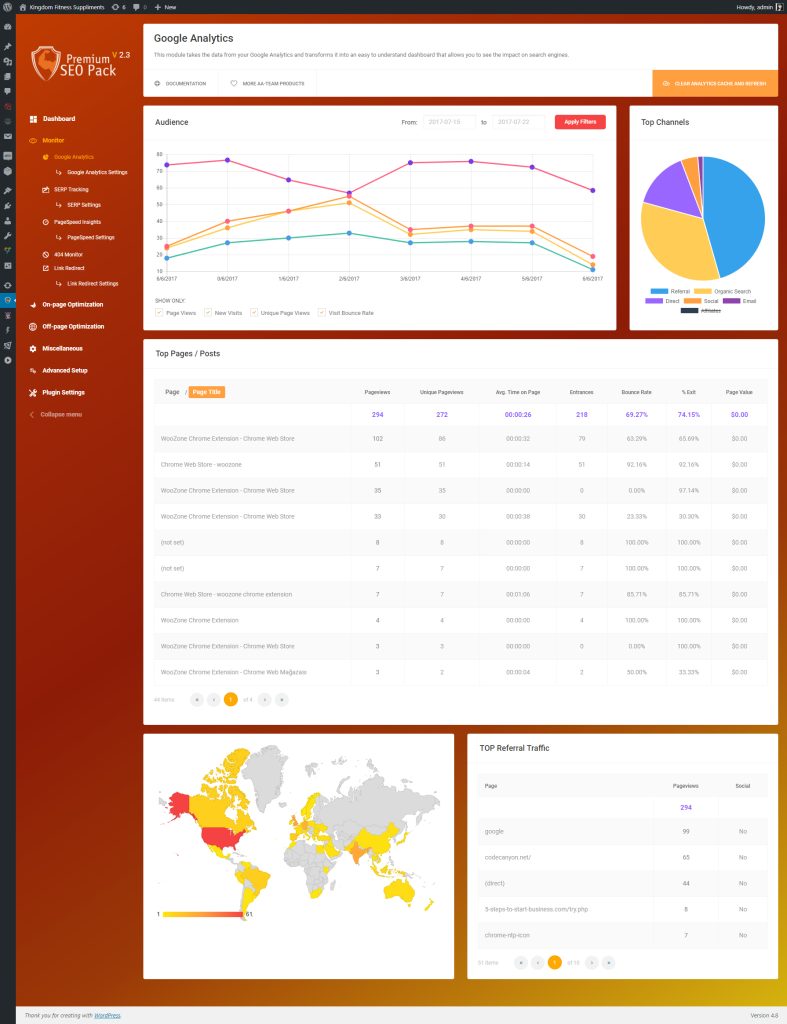Toggle the Referral legend color swatch
The height and width of the screenshot is (1024, 787).
coord(659,291)
